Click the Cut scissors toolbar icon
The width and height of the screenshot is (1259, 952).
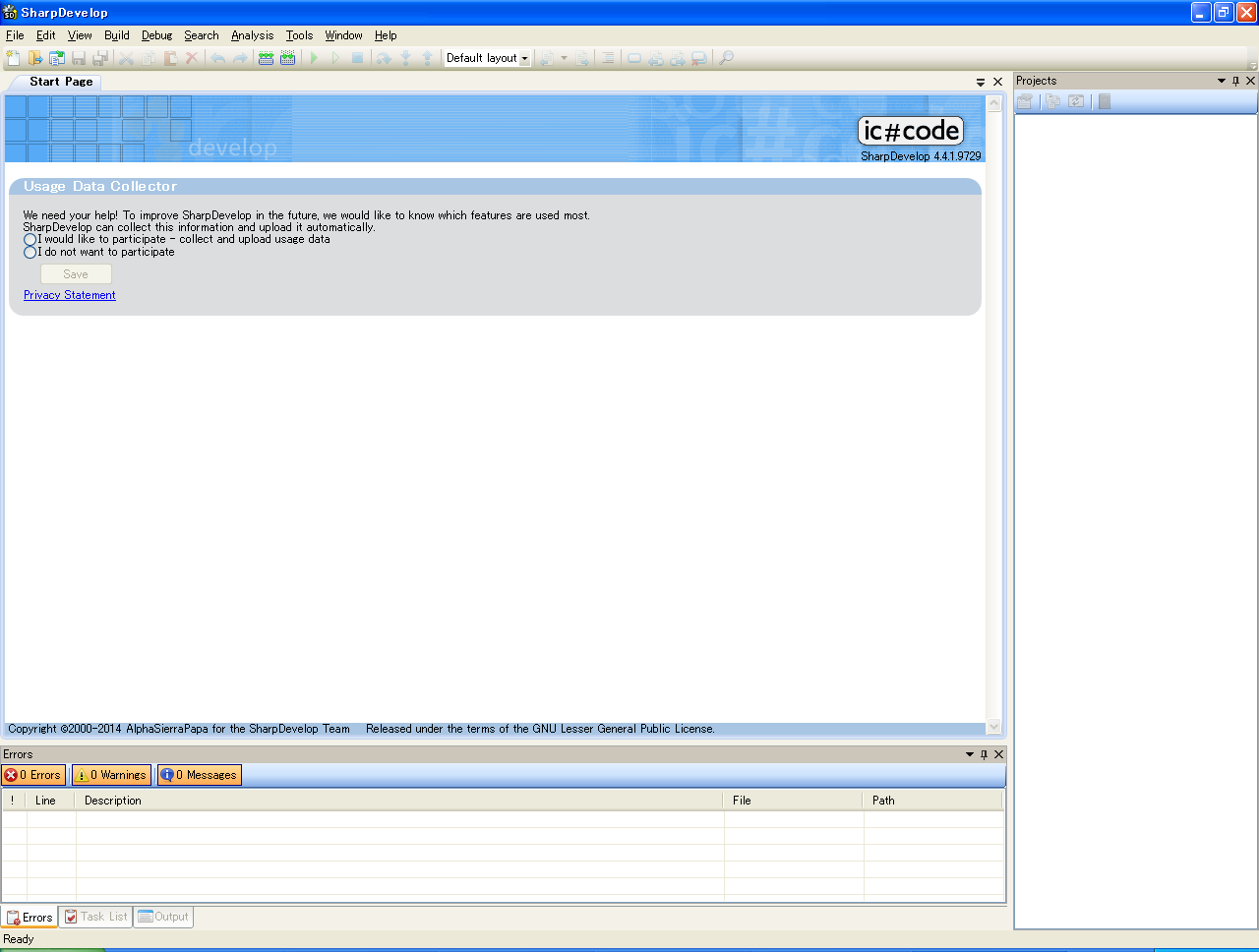127,58
